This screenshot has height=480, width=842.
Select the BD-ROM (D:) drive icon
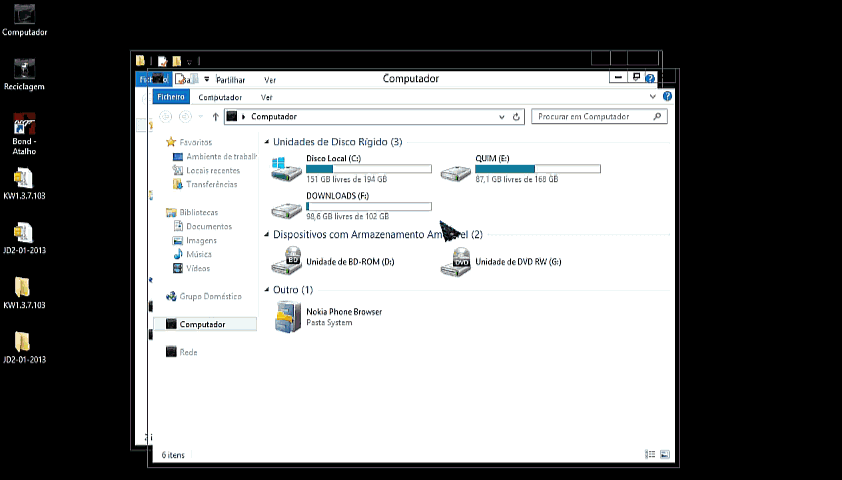point(286,261)
